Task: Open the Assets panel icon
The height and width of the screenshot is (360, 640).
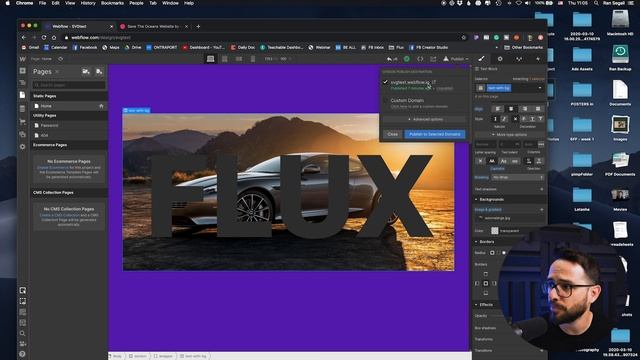Action: 23,134
